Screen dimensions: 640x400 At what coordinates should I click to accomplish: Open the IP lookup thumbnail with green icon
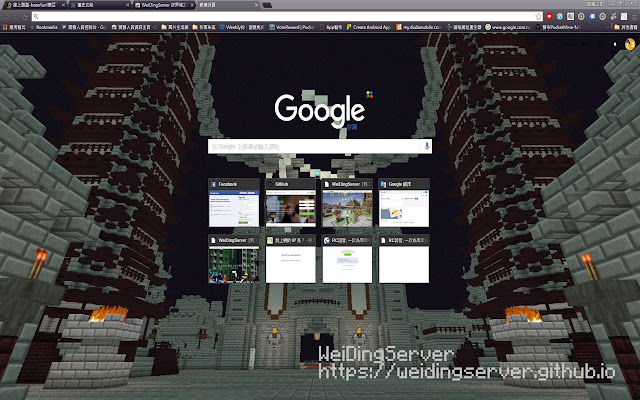291,259
